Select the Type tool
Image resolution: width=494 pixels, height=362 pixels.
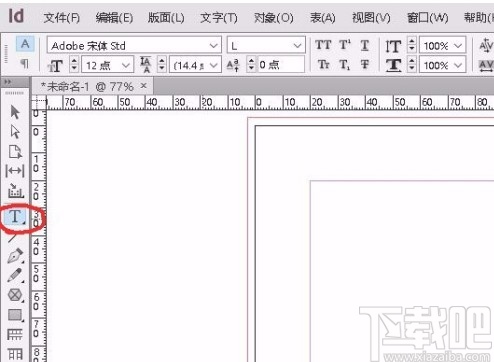[15, 217]
